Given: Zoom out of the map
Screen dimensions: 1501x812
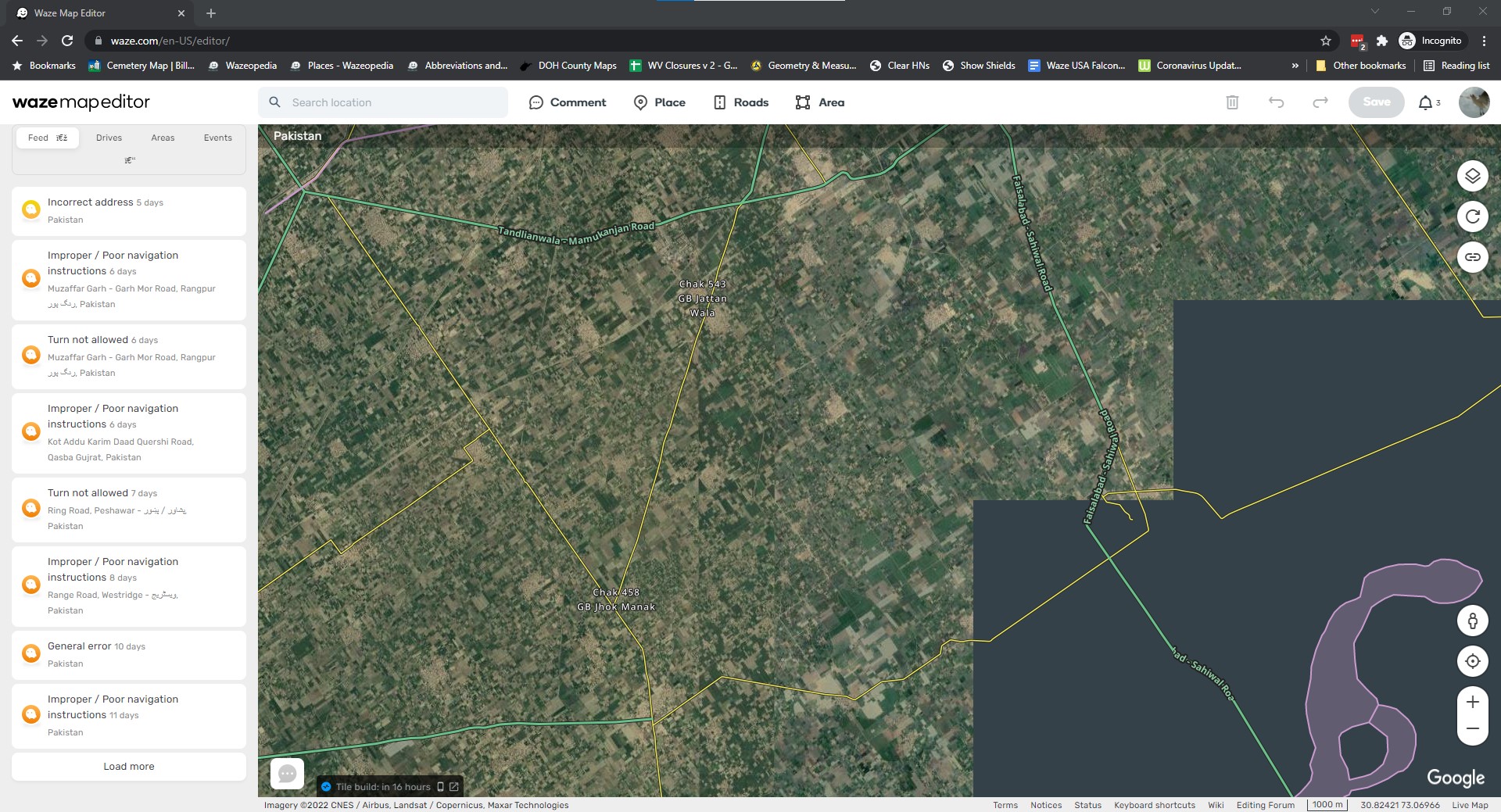Looking at the screenshot, I should click(1472, 728).
